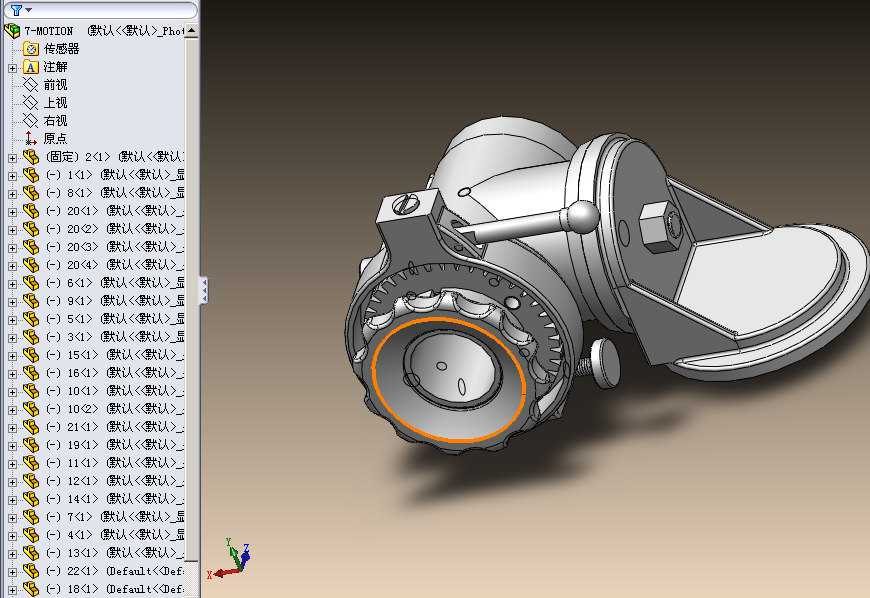The image size is (870, 598).
Task: Open the filter options dropdown arrow
Action: (28, 10)
